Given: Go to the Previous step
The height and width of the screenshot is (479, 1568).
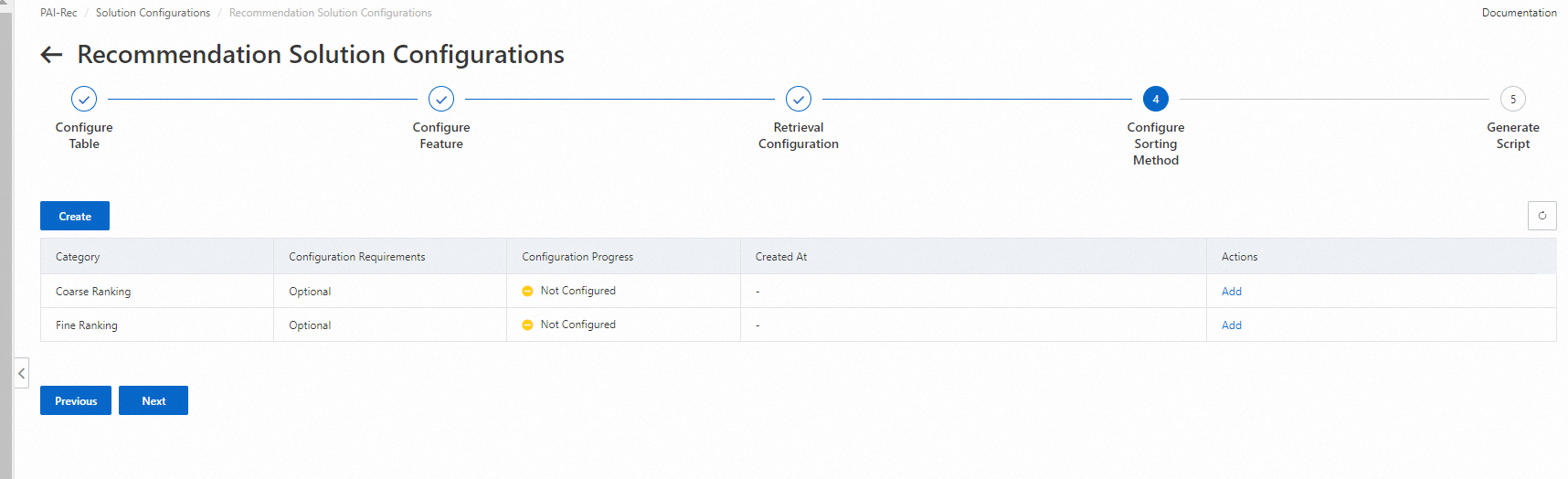Looking at the screenshot, I should click(76, 400).
